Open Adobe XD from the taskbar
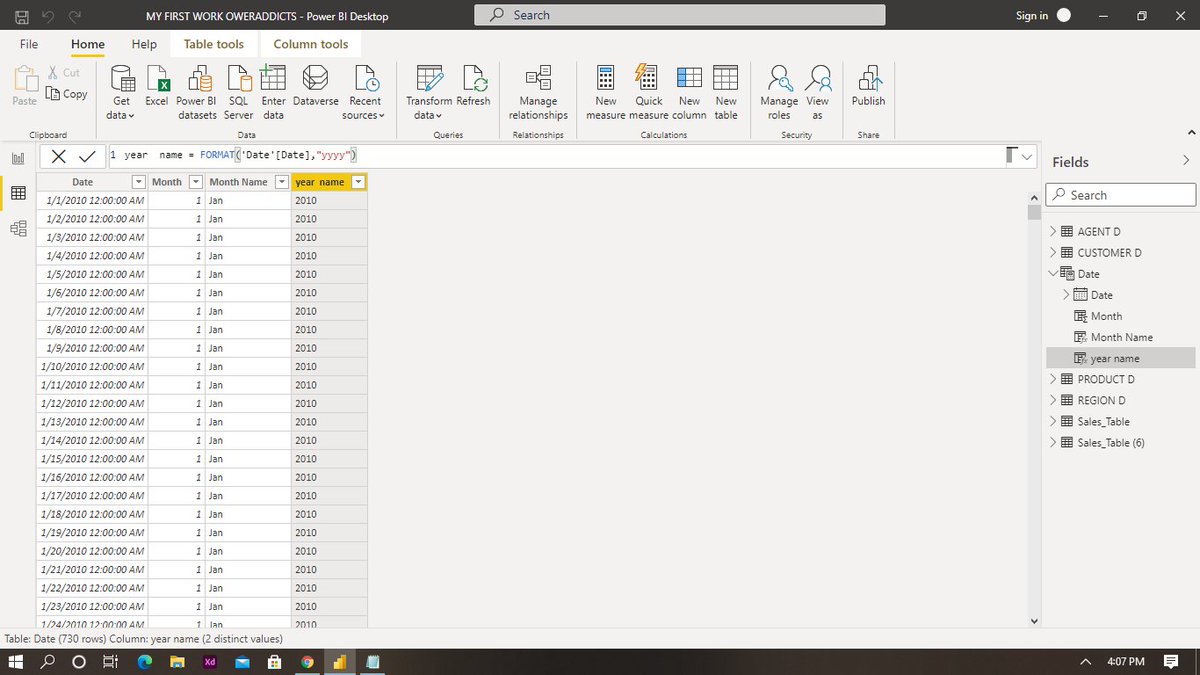The width and height of the screenshot is (1200, 675). click(x=210, y=662)
